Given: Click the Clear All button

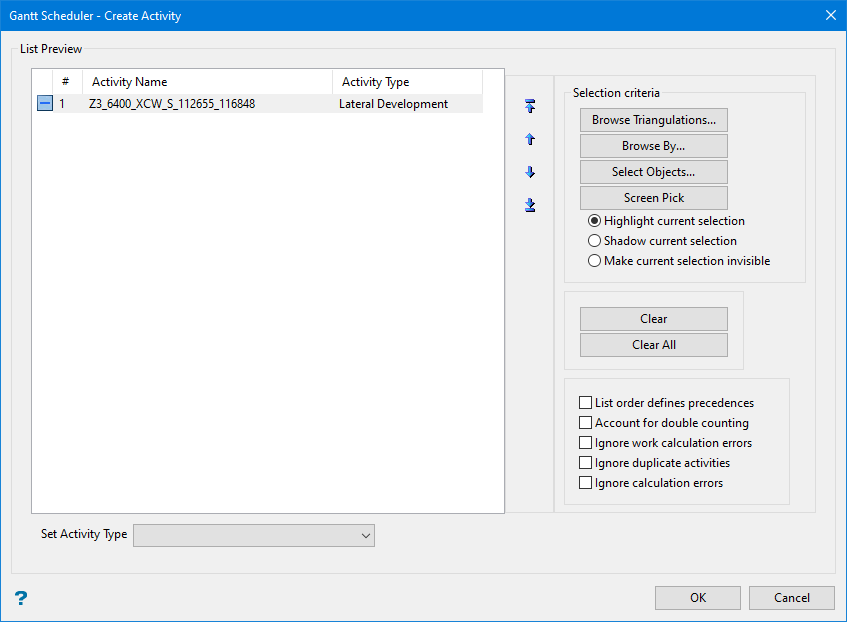Looking at the screenshot, I should tap(654, 345).
